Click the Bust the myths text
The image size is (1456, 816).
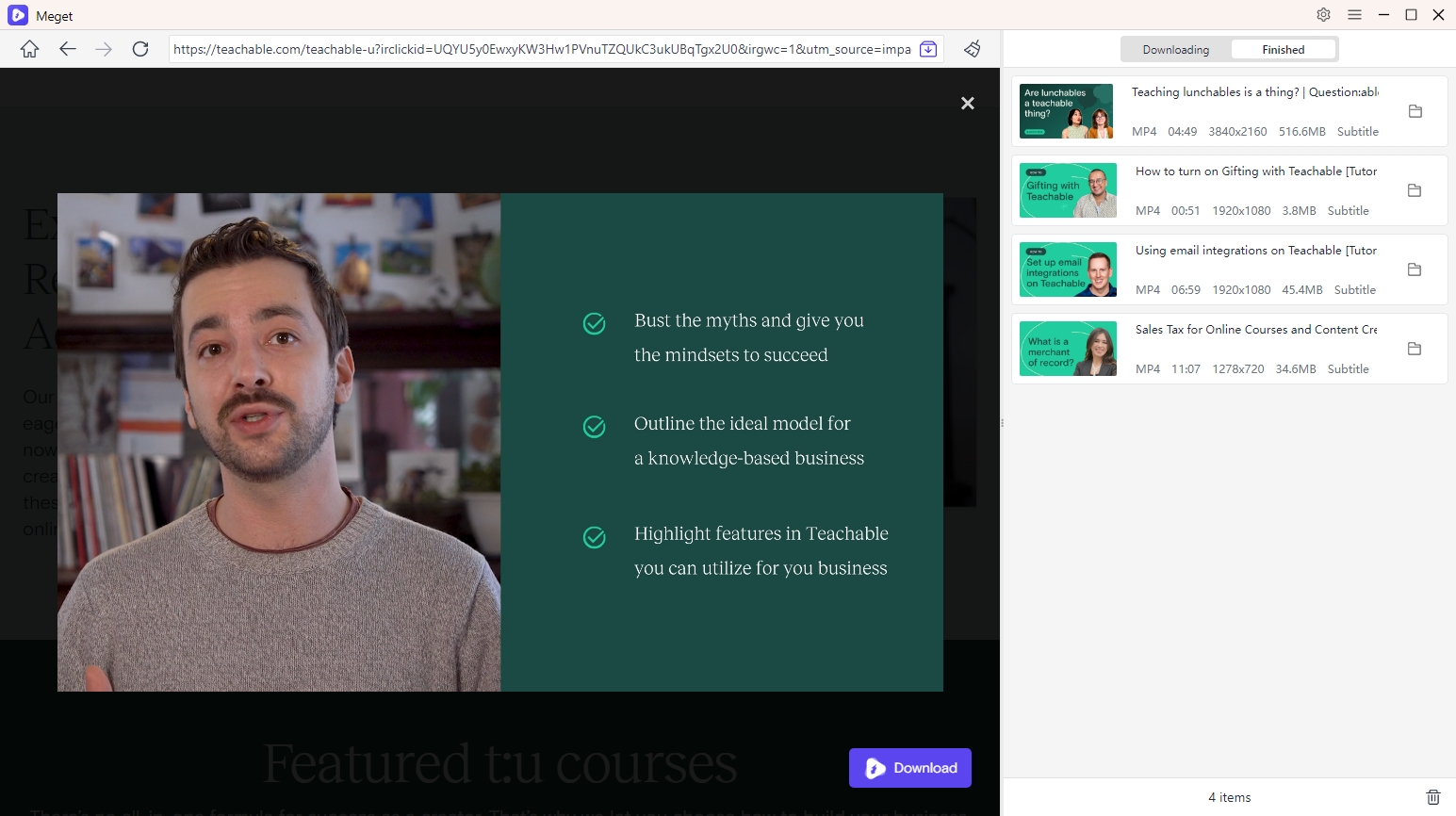pyautogui.click(x=749, y=337)
